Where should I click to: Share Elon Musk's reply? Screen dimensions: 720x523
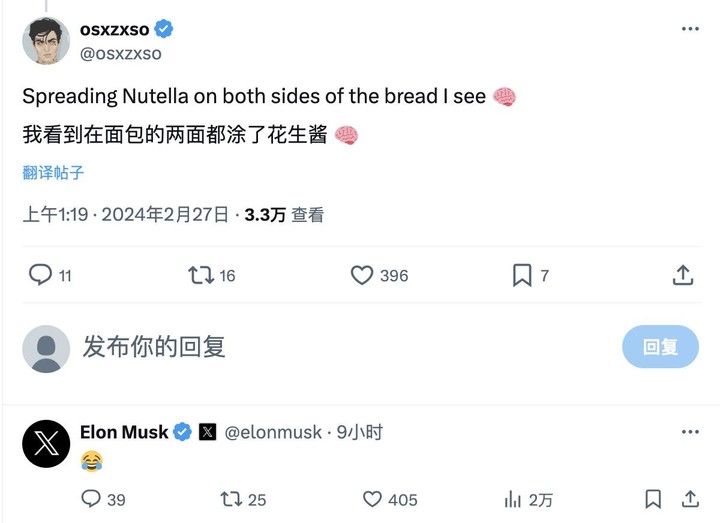pyautogui.click(x=690, y=499)
